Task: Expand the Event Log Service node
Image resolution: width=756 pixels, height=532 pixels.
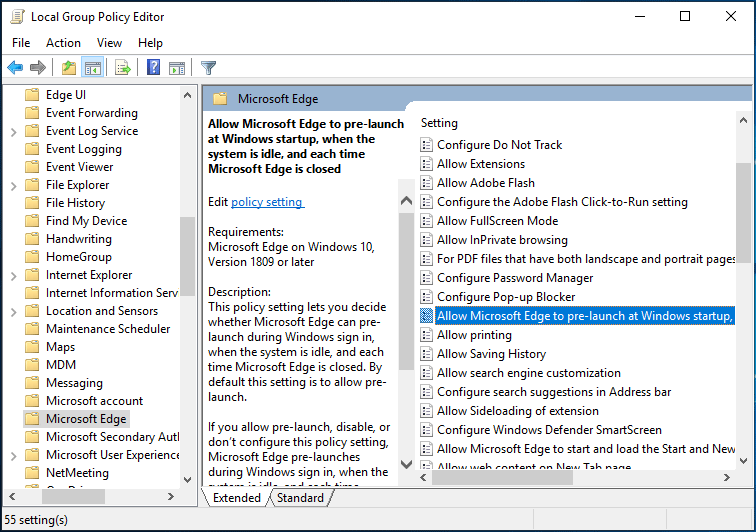Action: (x=14, y=132)
